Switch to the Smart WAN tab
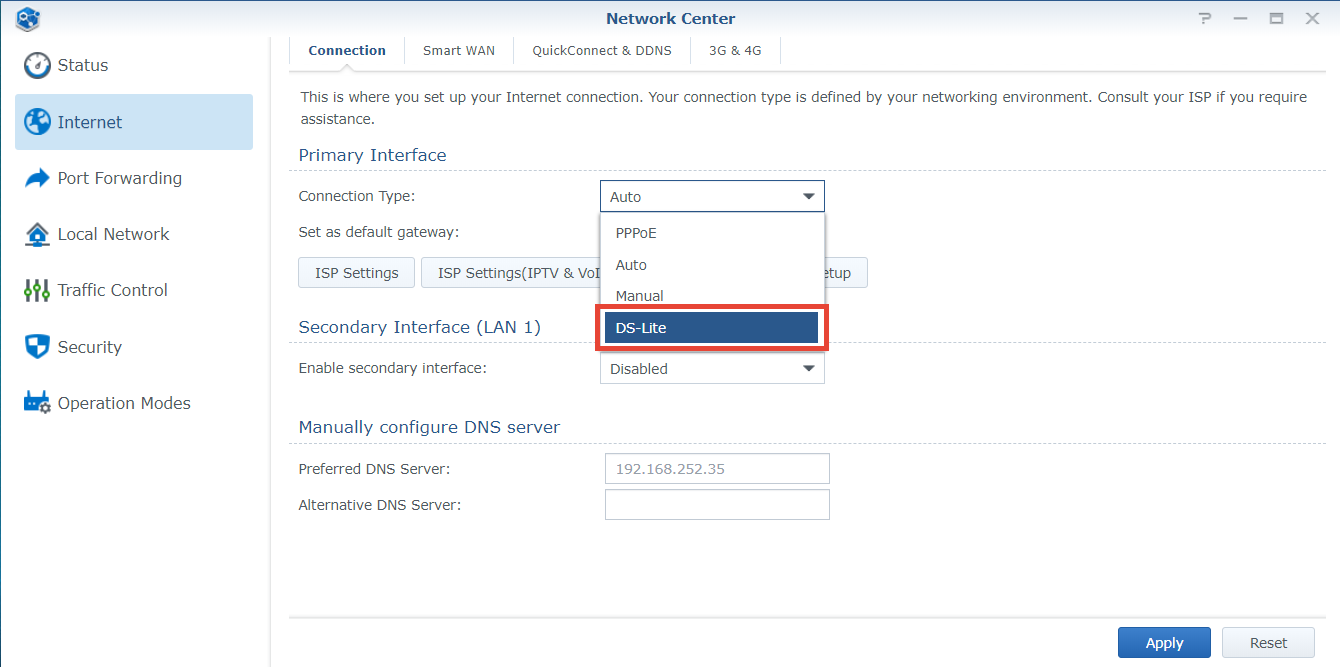Image resolution: width=1340 pixels, height=667 pixels. pyautogui.click(x=458, y=50)
